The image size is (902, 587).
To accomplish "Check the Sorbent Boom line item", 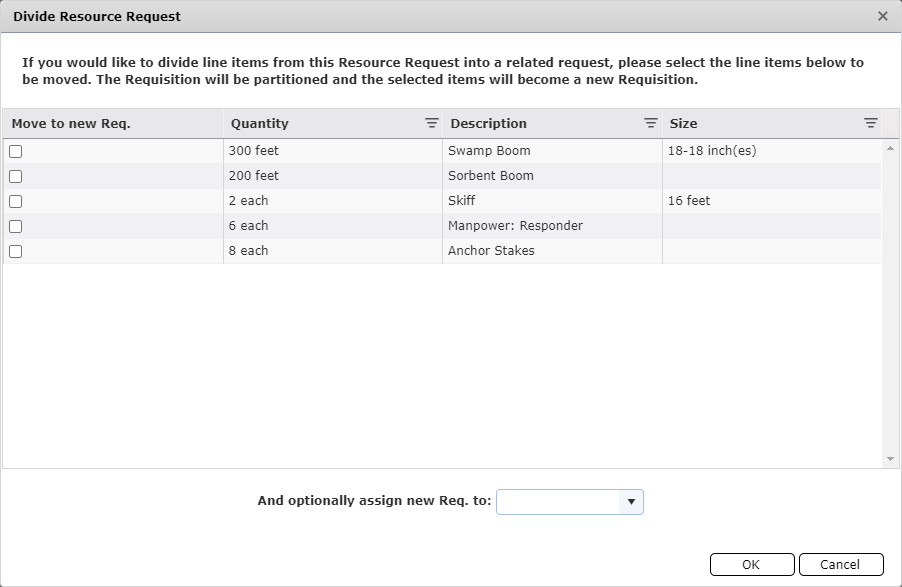I will click(13, 175).
